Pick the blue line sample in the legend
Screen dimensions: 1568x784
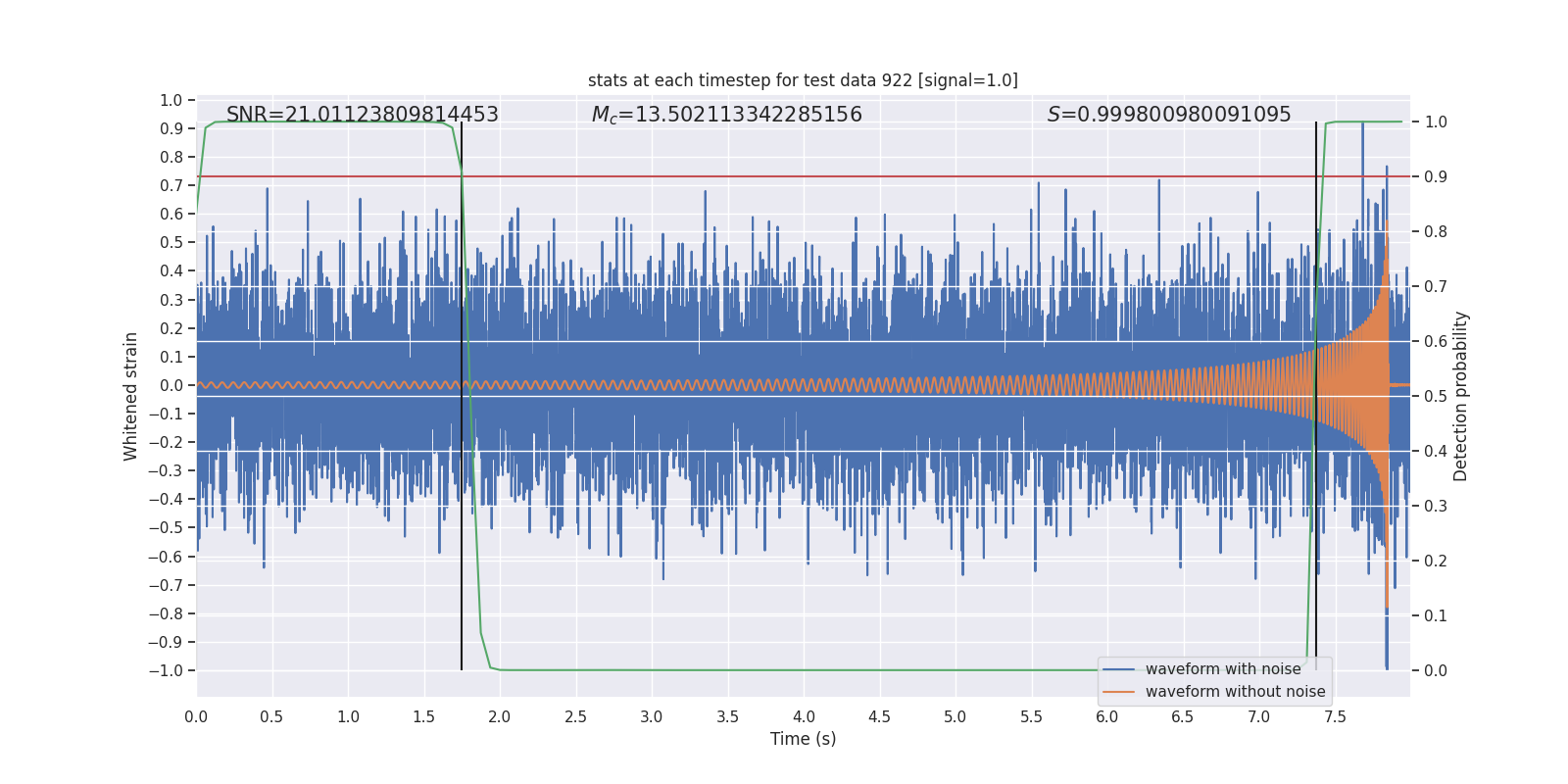coord(1118,669)
